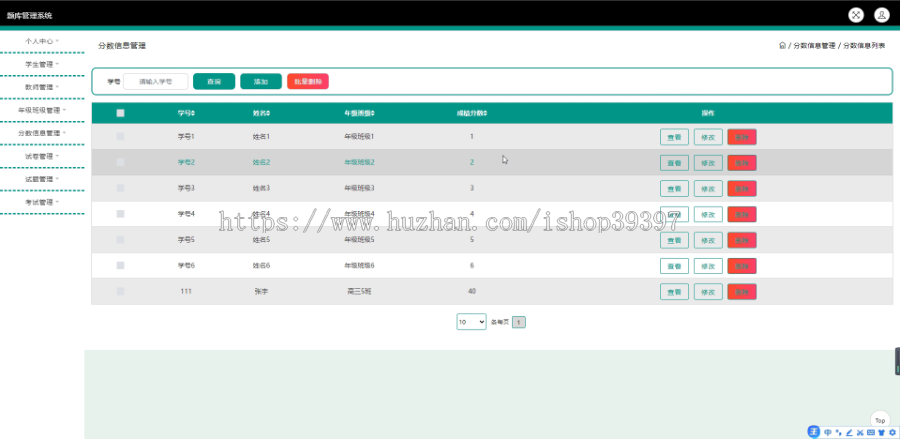Check the box for row 学号3
The image size is (900, 439).
pyautogui.click(x=120, y=188)
